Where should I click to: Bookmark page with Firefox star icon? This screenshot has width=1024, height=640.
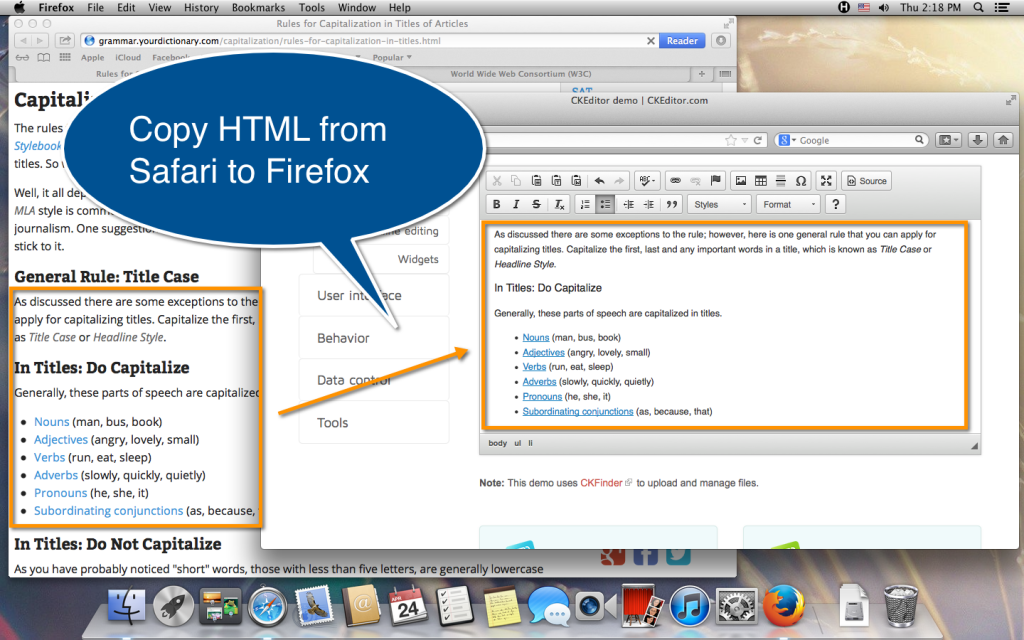pyautogui.click(x=731, y=140)
